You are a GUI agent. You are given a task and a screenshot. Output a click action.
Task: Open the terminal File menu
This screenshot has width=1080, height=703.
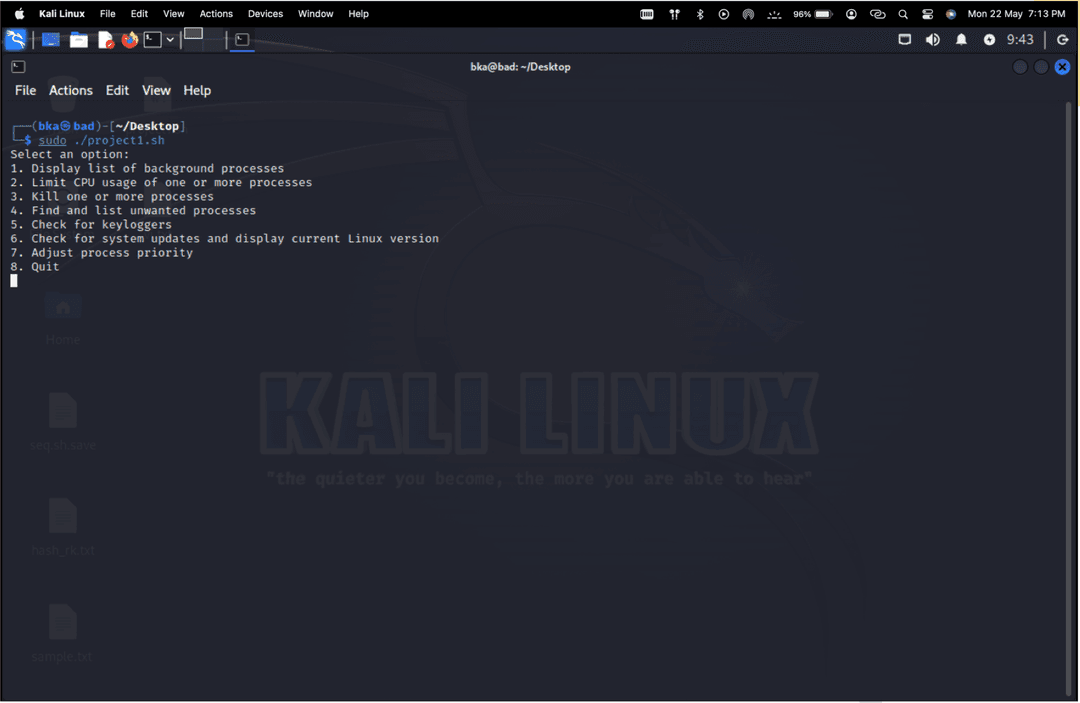pos(25,90)
